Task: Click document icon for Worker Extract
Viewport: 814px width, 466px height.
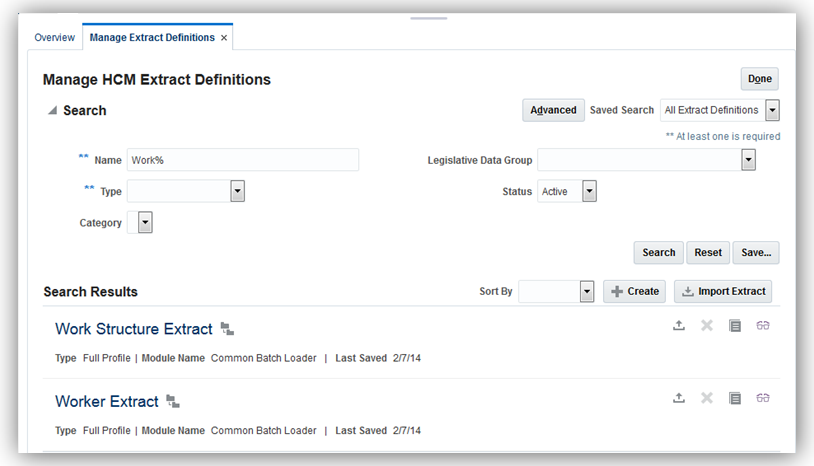Action: click(x=735, y=398)
